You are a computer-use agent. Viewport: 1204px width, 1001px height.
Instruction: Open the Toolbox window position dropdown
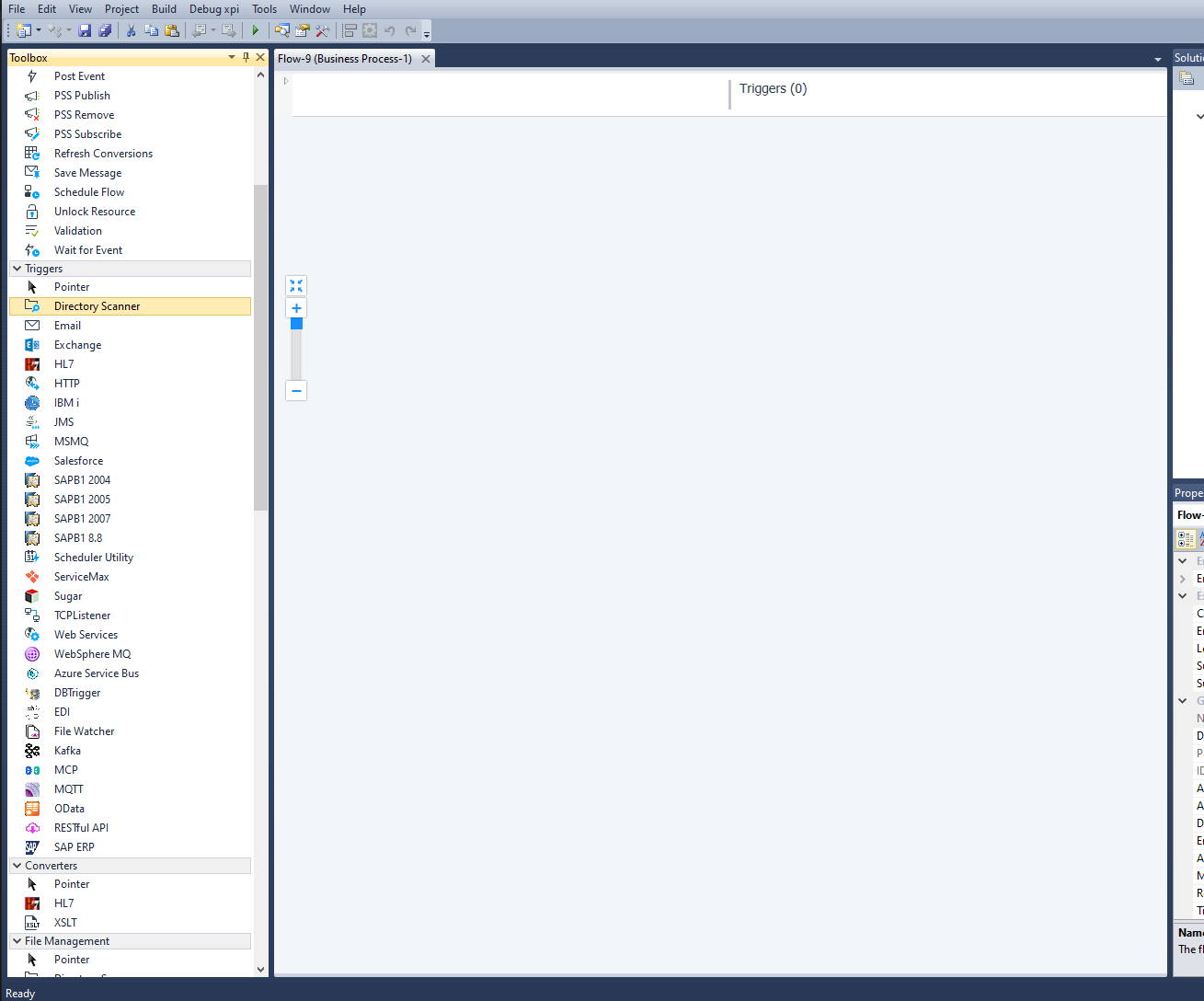tap(232, 57)
